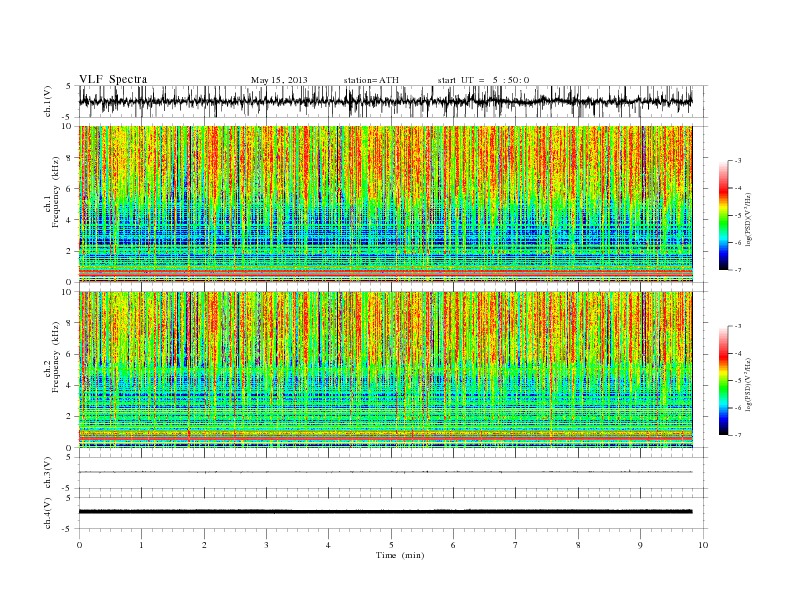The image size is (792, 612).
Task: Click the ch.3 voltage trace panel
Action: pyautogui.click(x=393, y=473)
